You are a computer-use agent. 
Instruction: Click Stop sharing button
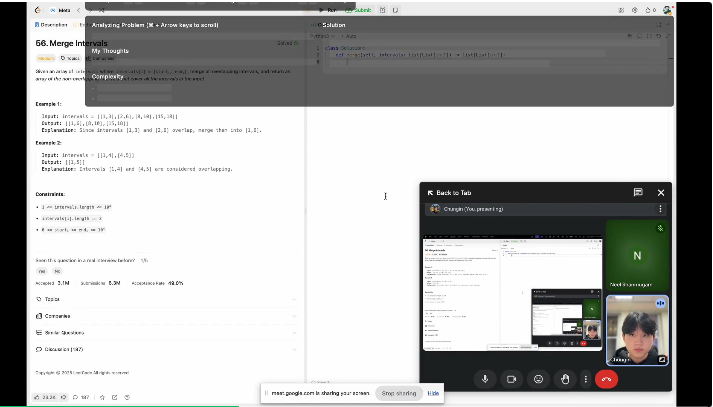pos(399,393)
